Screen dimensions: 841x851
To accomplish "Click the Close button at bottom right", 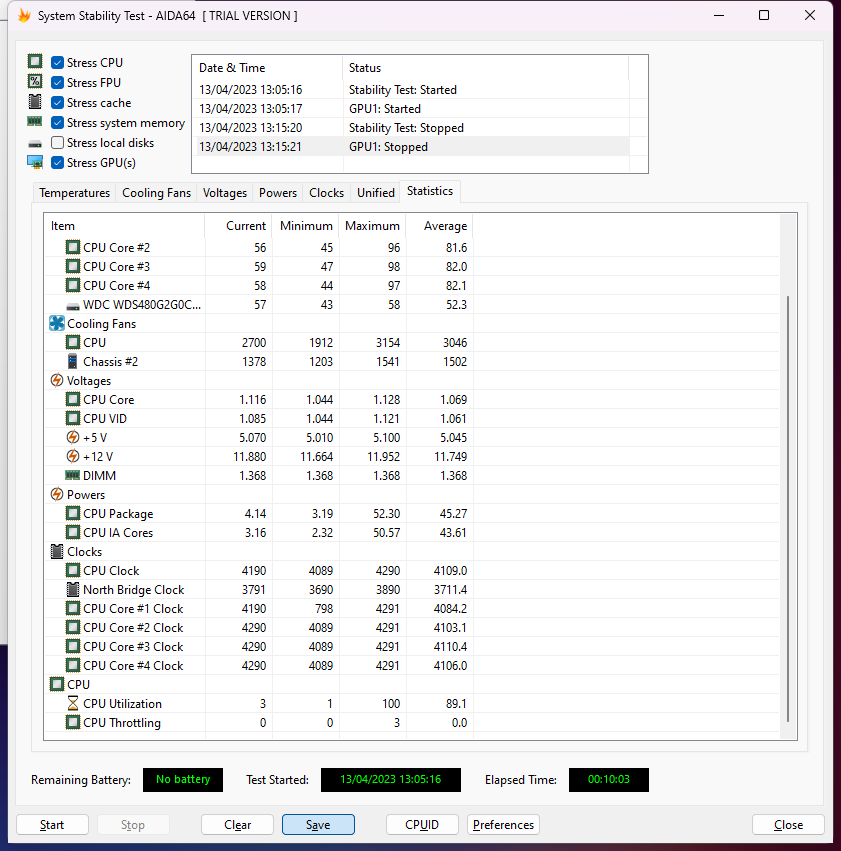I will [788, 824].
